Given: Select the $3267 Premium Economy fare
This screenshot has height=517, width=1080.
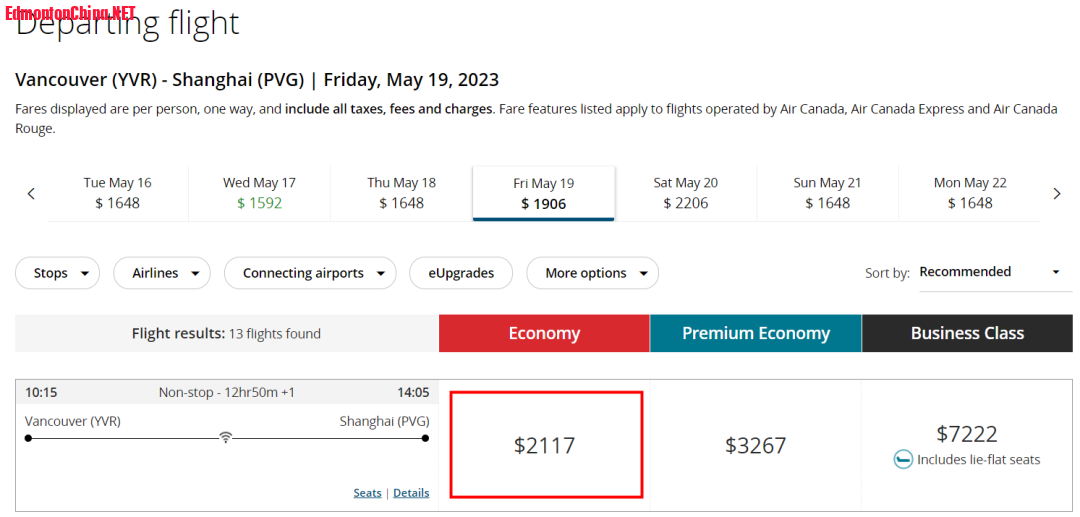Looking at the screenshot, I should tap(755, 445).
